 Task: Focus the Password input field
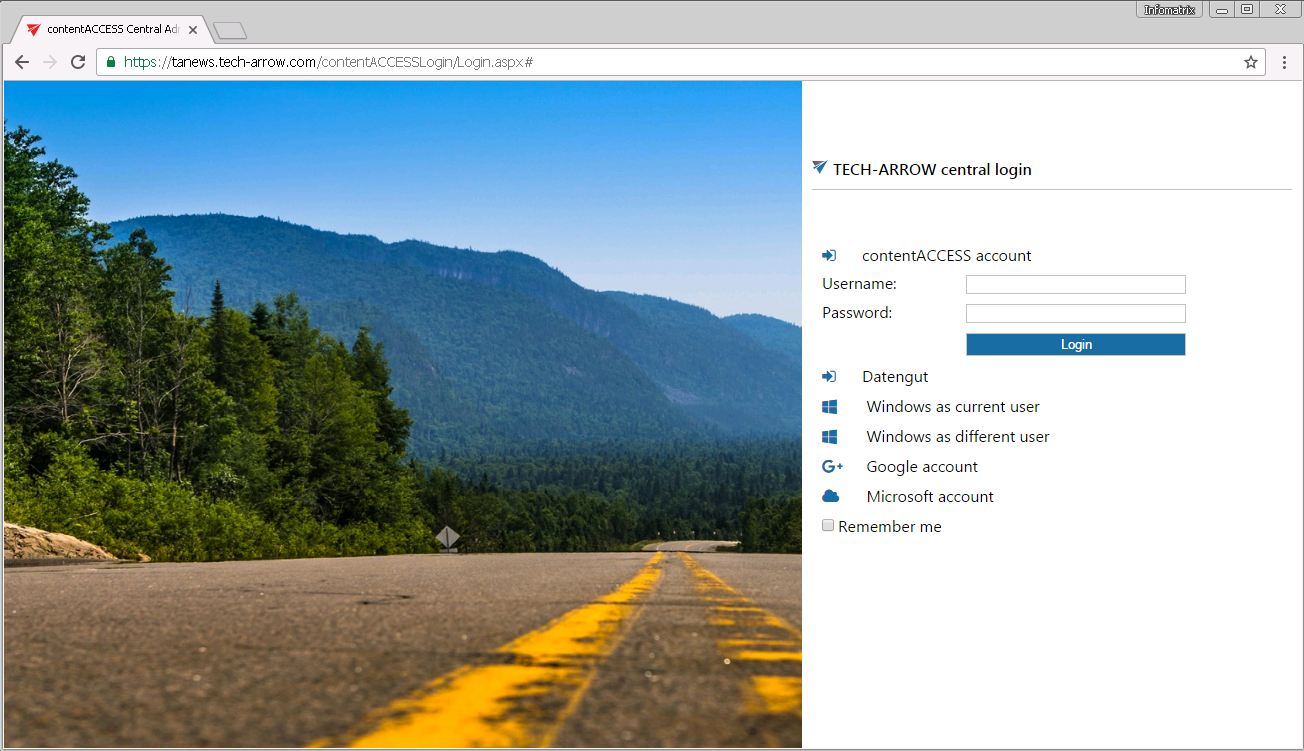(x=1076, y=314)
